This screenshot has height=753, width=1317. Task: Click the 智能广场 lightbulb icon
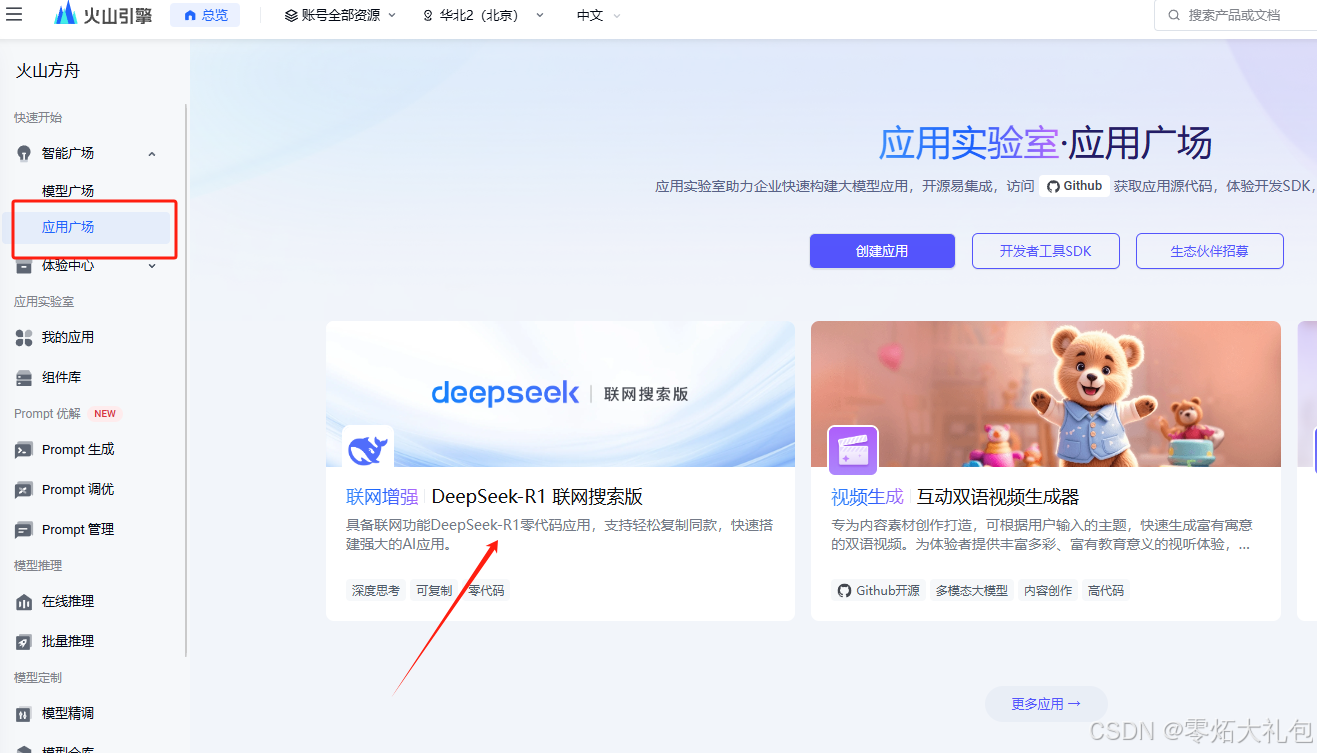tap(24, 153)
